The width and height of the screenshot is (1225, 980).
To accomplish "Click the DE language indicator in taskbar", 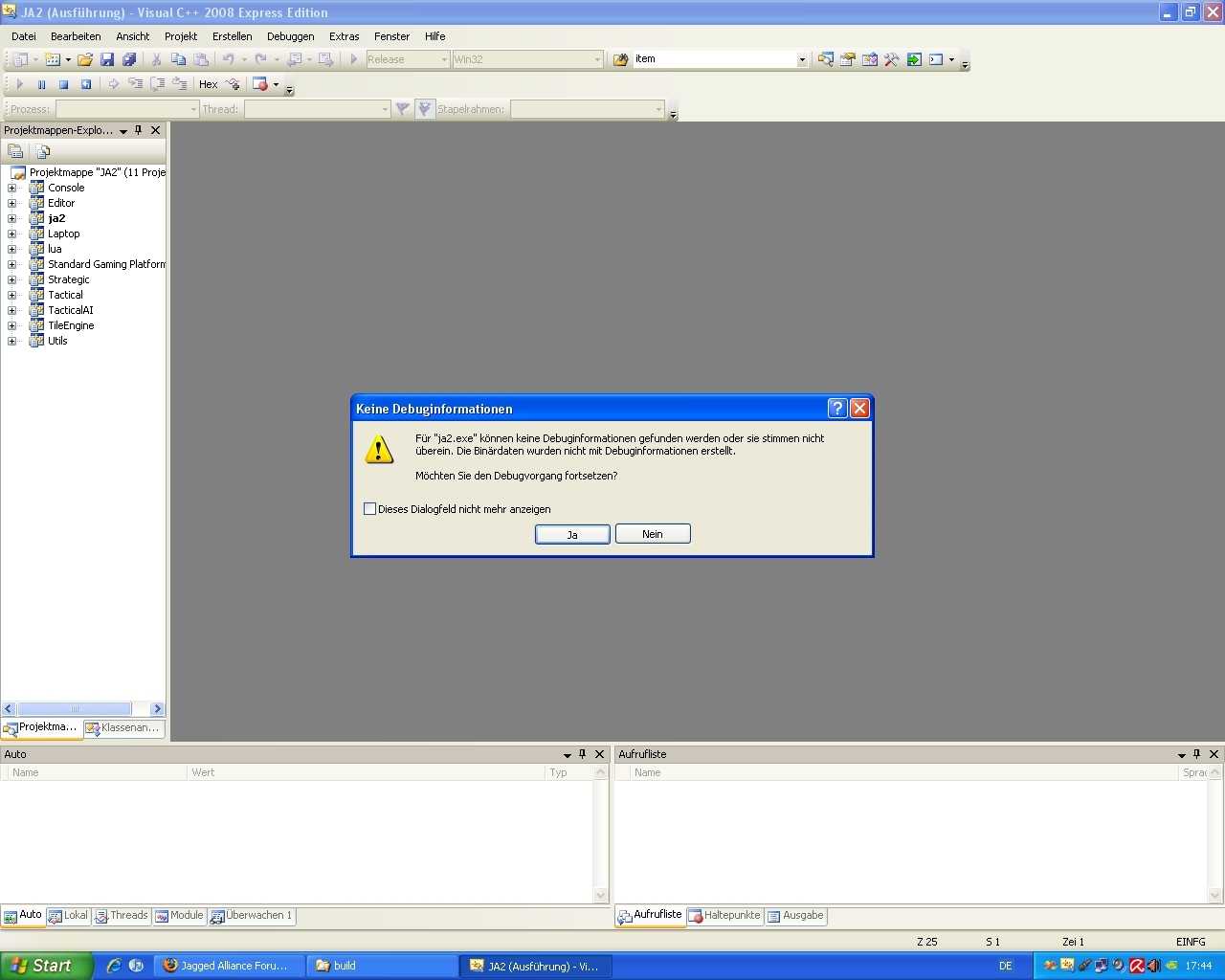I will pyautogui.click(x=1006, y=967).
